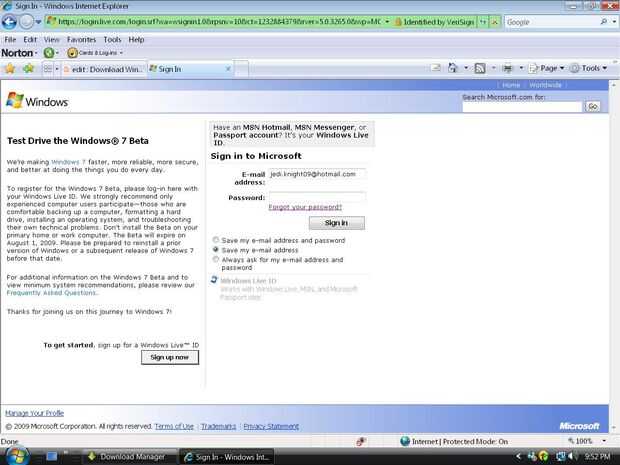Select Save my e-mail address and password
The height and width of the screenshot is (465, 620).
click(x=215, y=240)
